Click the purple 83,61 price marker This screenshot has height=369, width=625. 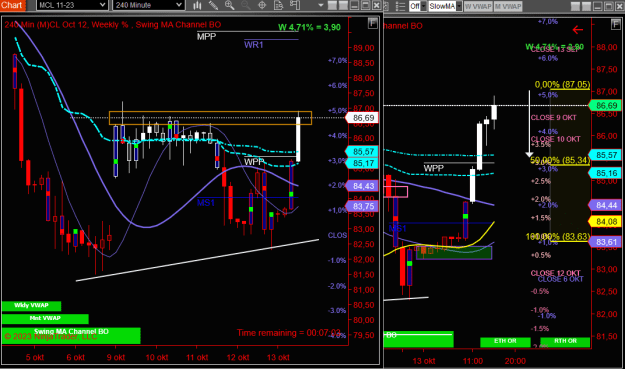605,242
